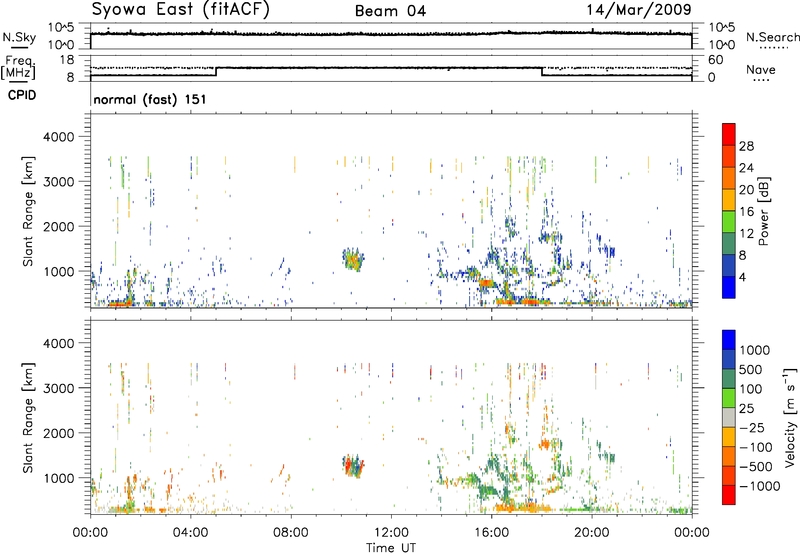Click the 'Syowa East (fitACF)' title text
The image size is (800, 554).
point(181,10)
